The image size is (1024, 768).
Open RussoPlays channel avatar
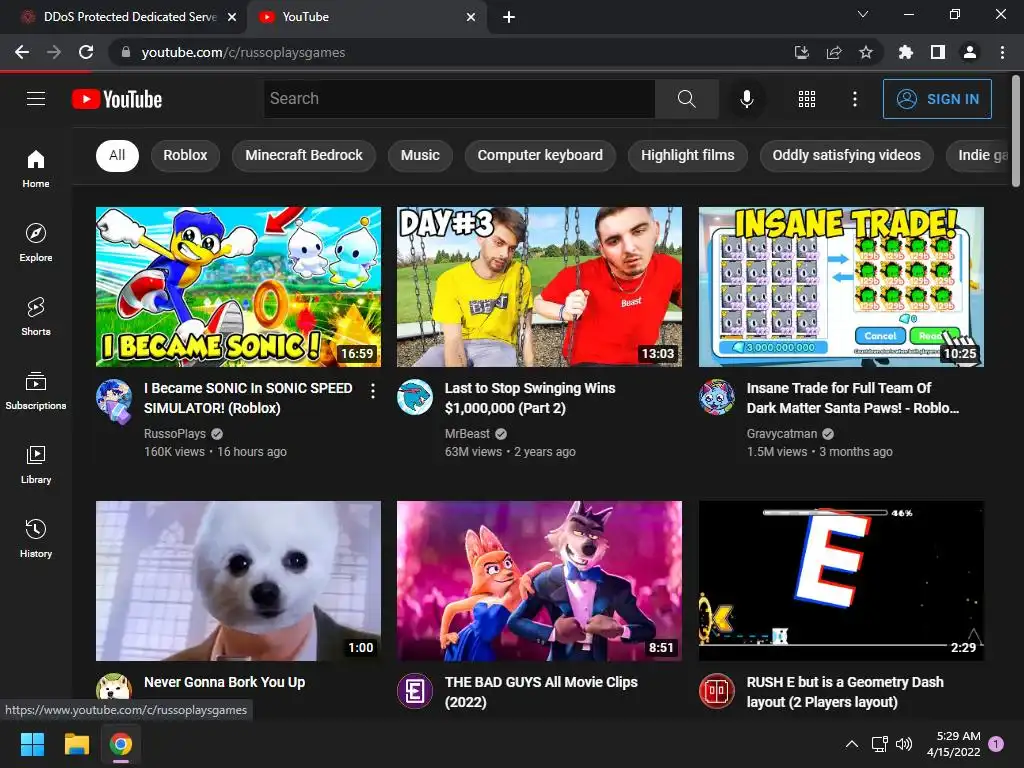tap(114, 397)
